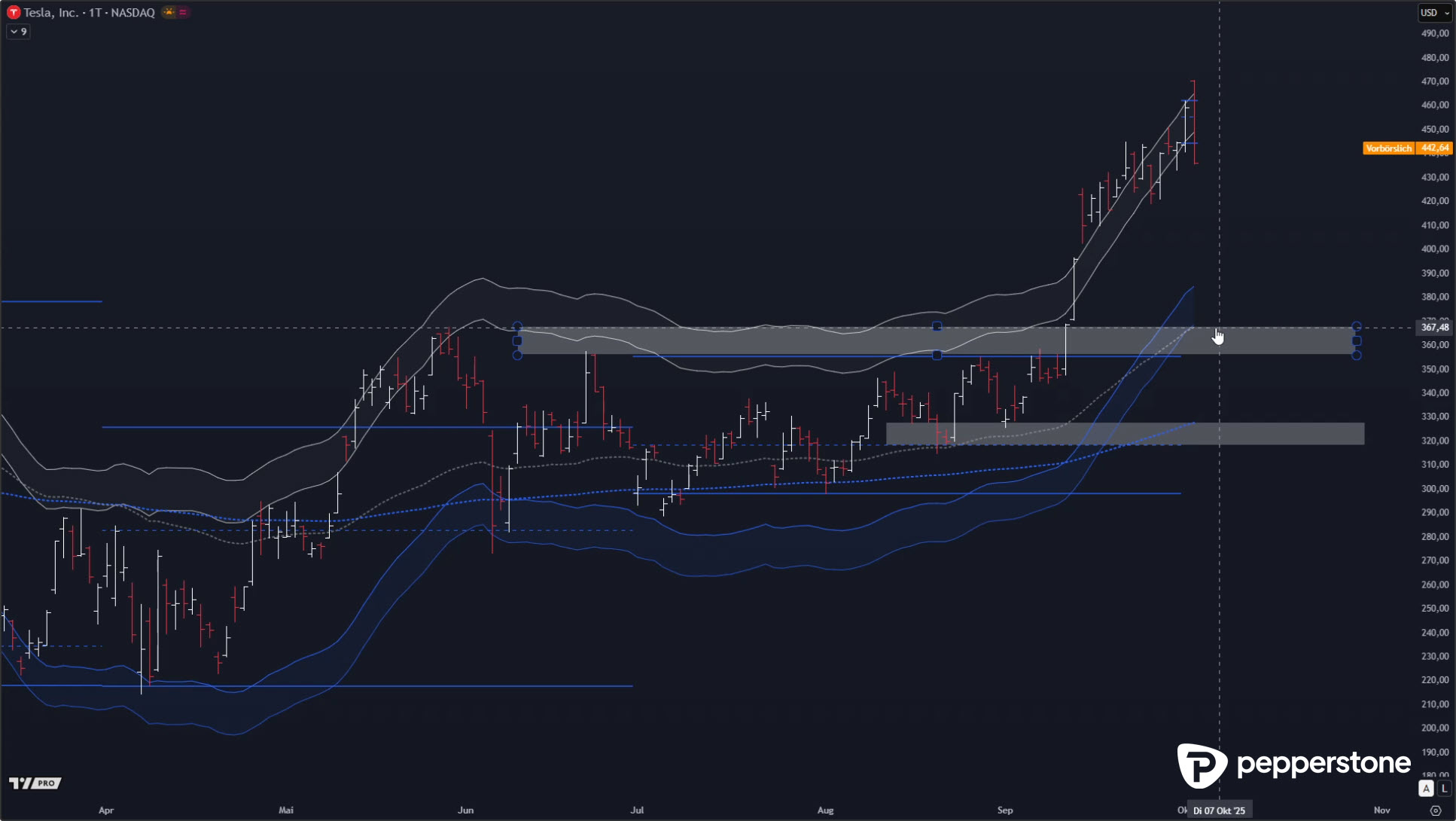Image resolution: width=1456 pixels, height=821 pixels.
Task: Click the pink data-status indicator icon
Action: [183, 12]
